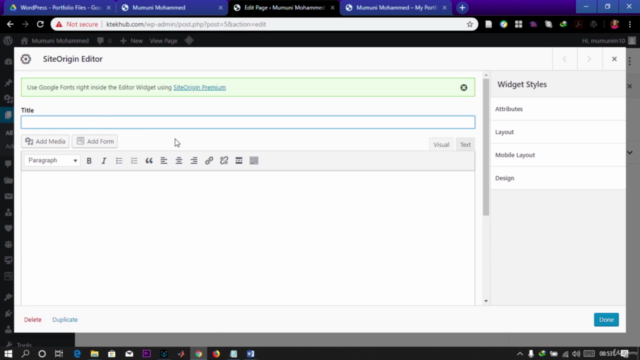Open File Explorer from the taskbar

[94, 354]
